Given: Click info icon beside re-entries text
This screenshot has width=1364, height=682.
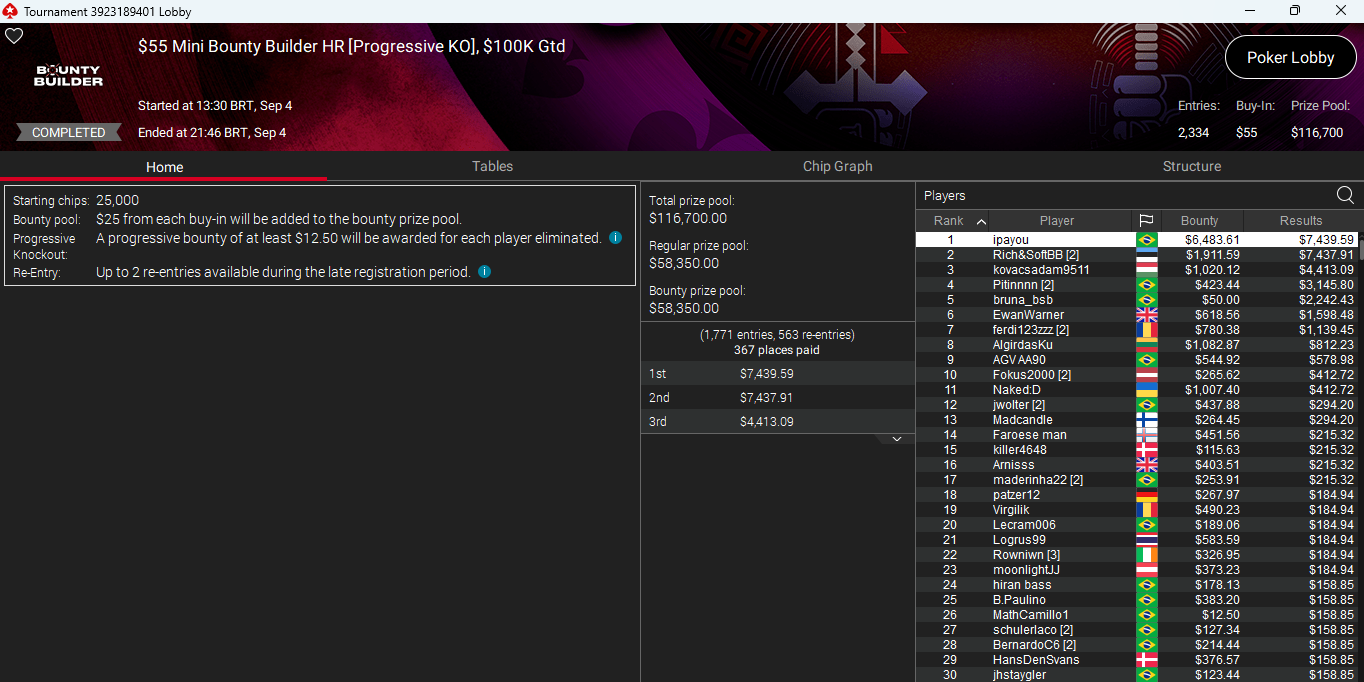Looking at the screenshot, I should 484,271.
